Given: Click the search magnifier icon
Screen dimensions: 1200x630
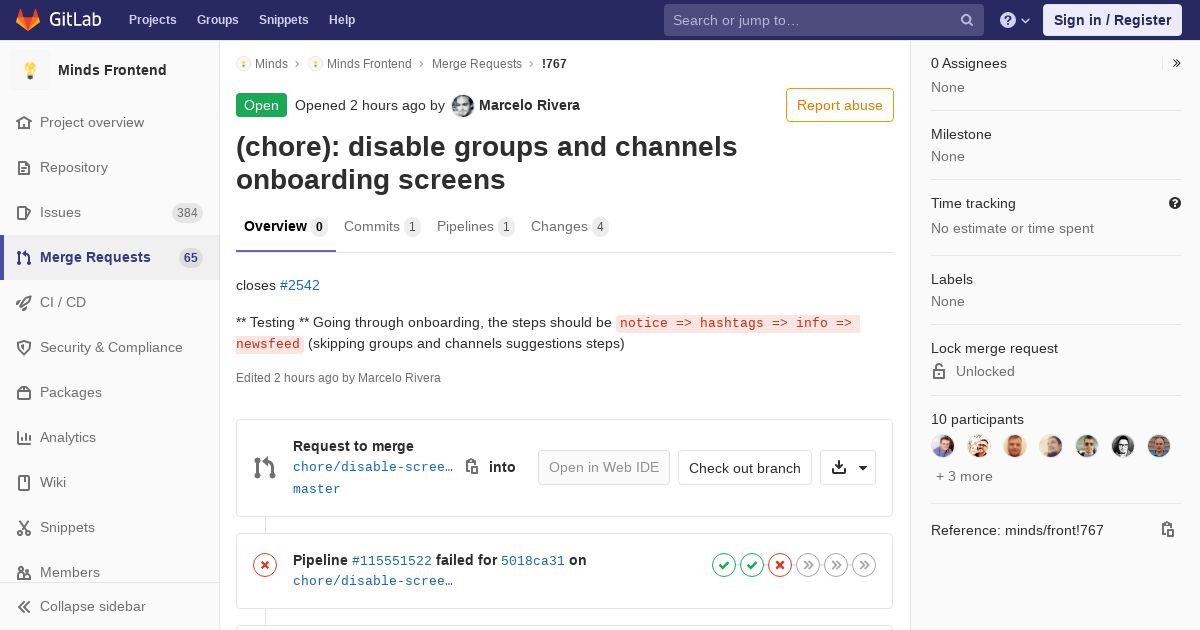Looking at the screenshot, I should pos(967,20).
